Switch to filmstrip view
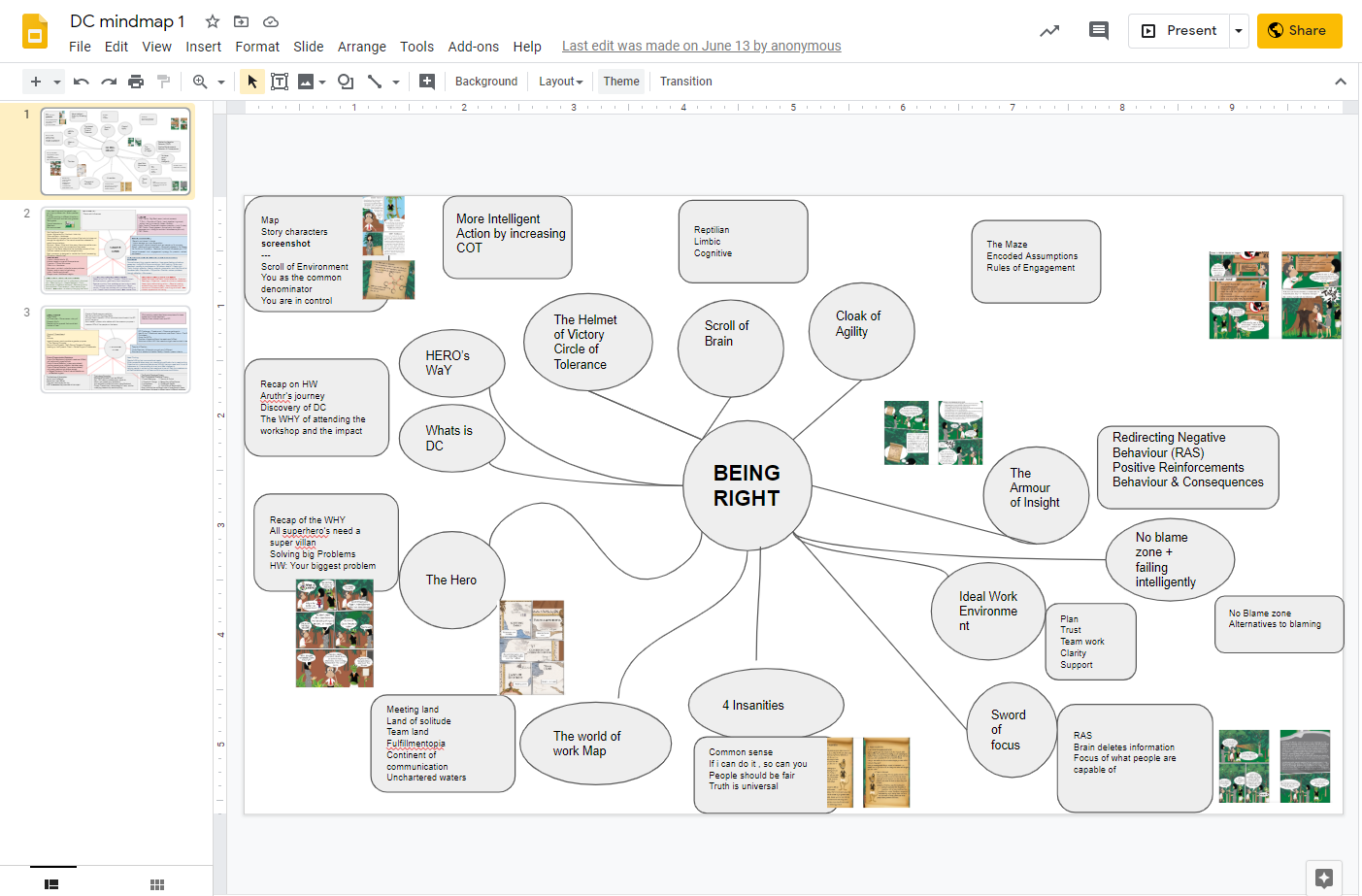The width and height of the screenshot is (1362, 896). coord(52,884)
